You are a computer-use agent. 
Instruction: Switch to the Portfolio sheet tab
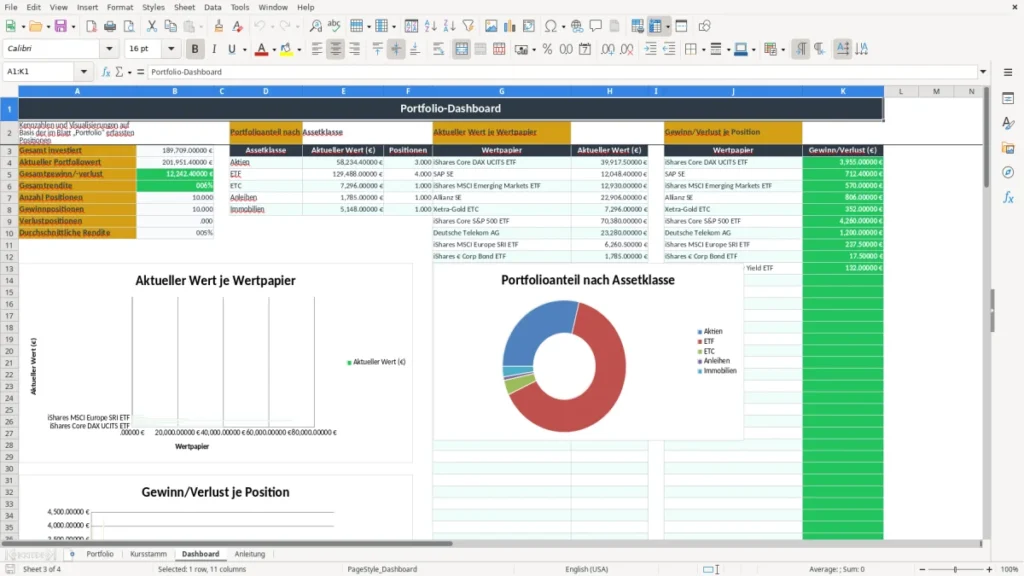pyautogui.click(x=100, y=554)
